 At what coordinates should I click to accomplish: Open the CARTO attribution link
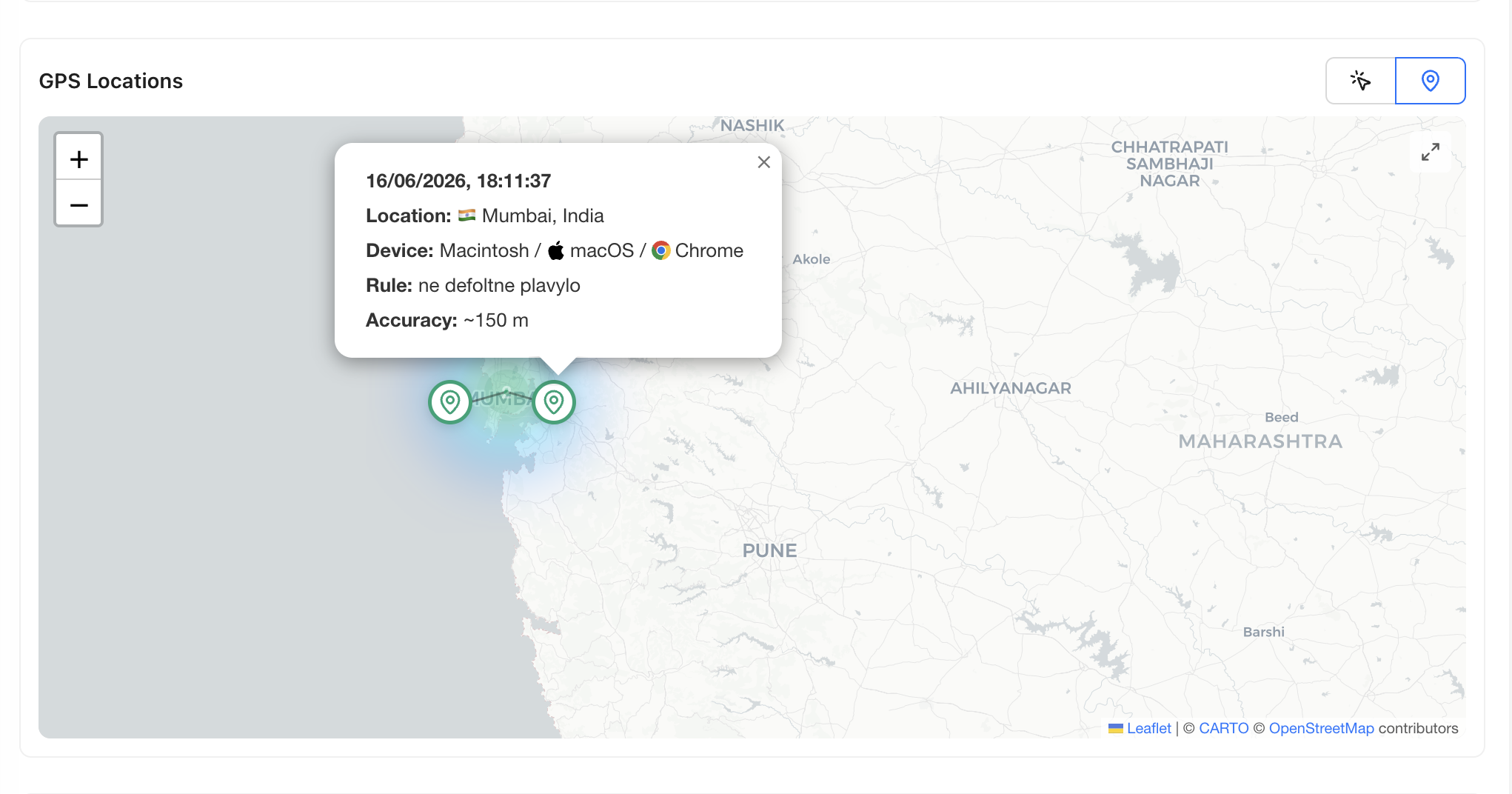coord(1223,728)
